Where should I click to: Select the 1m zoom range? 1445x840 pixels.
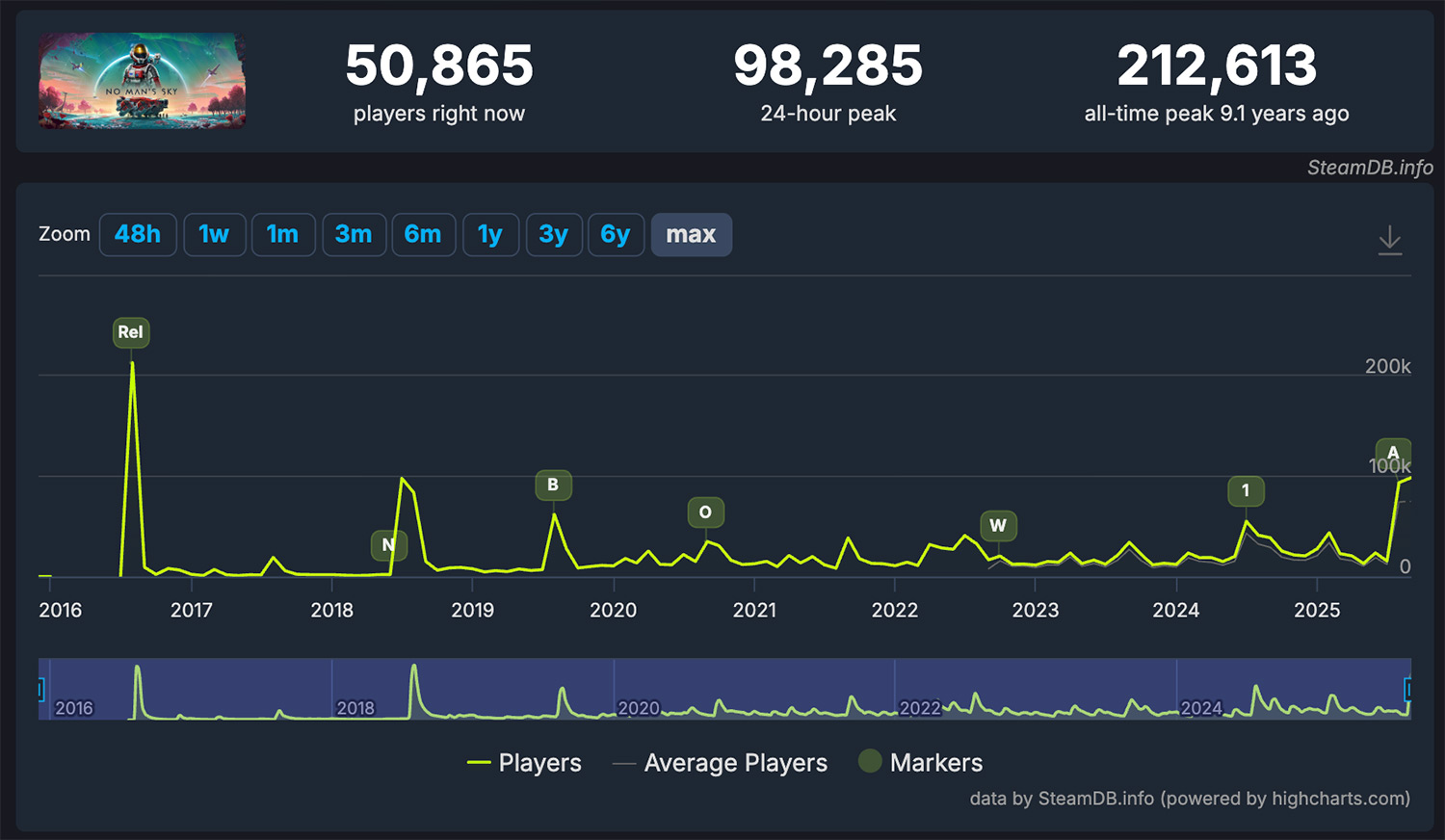282,235
